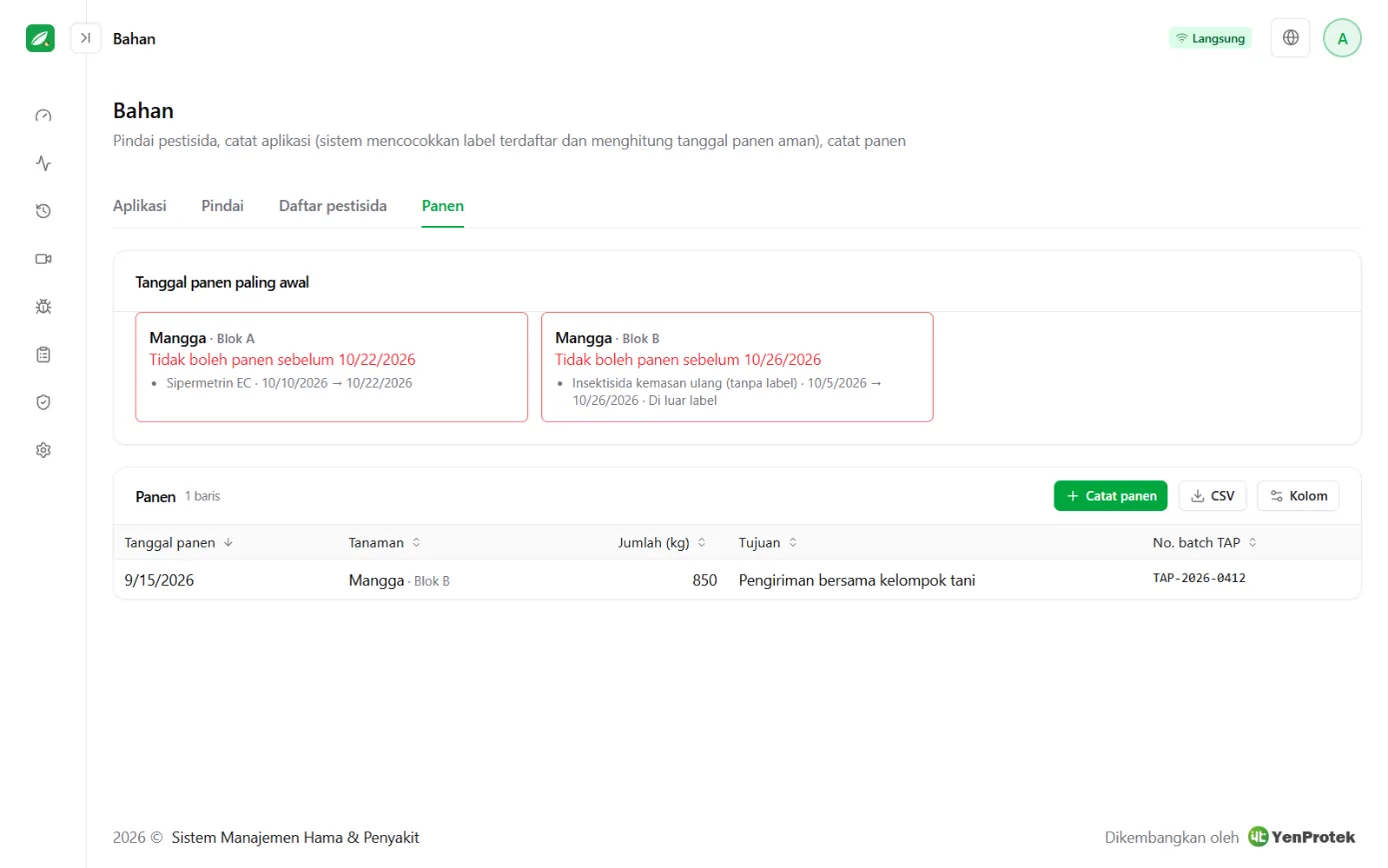Open the clipboard icon in sidebar

[43, 354]
